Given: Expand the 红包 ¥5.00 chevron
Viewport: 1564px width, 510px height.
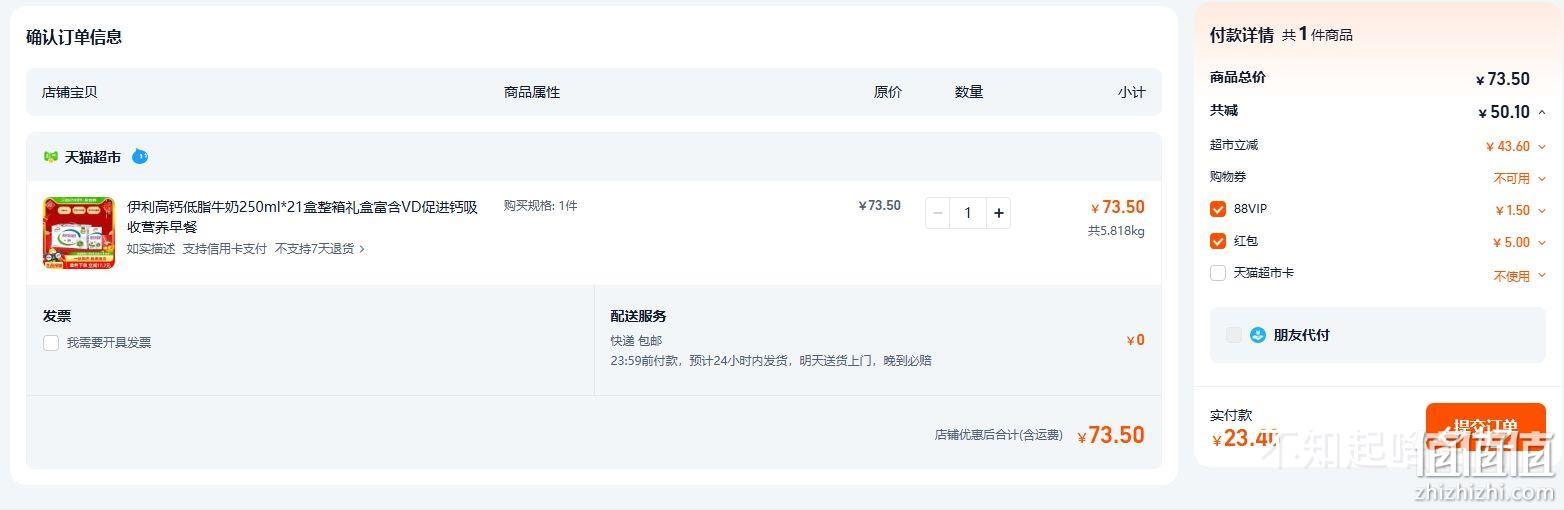Looking at the screenshot, I should [x=1542, y=243].
